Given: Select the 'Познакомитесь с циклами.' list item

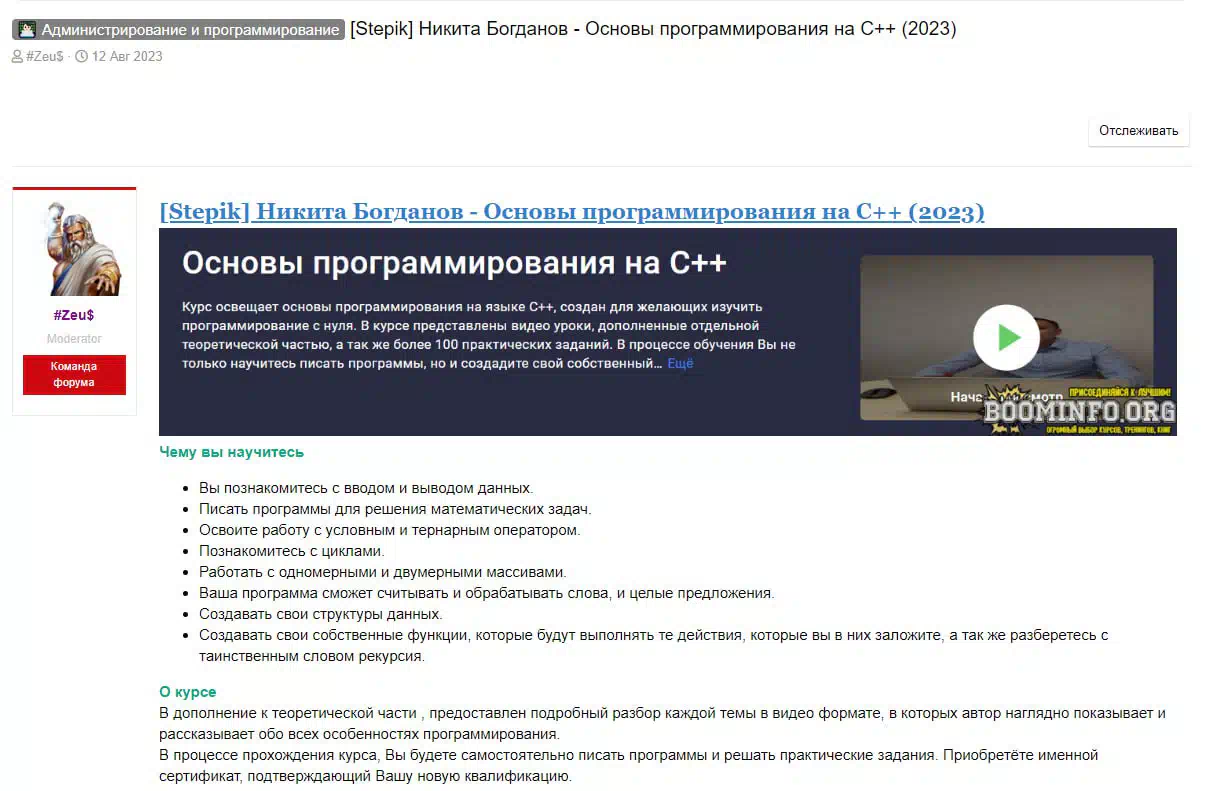Looking at the screenshot, I should (291, 551).
